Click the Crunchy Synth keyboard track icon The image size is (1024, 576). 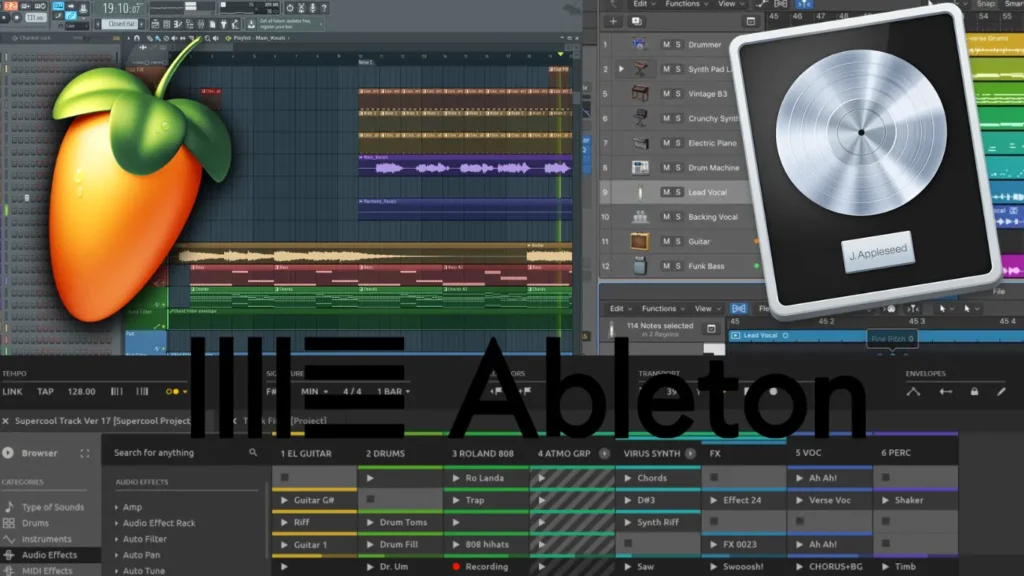click(x=640, y=118)
